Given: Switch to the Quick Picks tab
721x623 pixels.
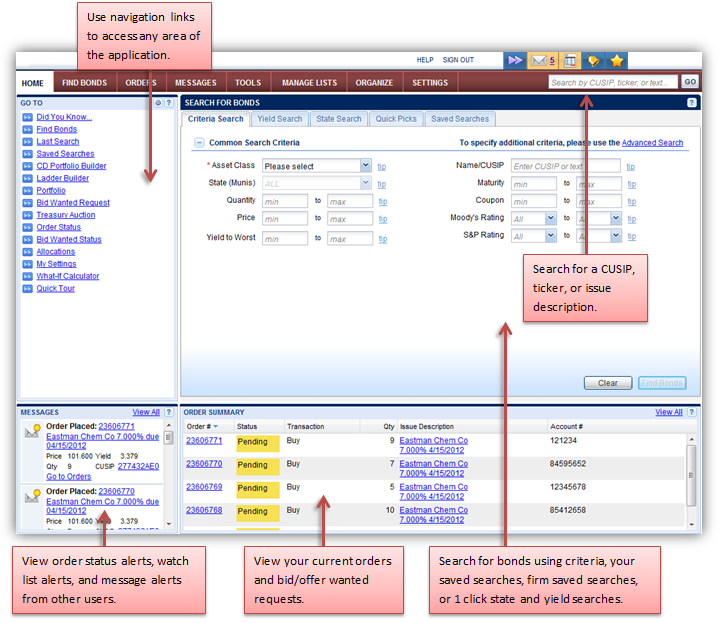Looking at the screenshot, I should [396, 119].
